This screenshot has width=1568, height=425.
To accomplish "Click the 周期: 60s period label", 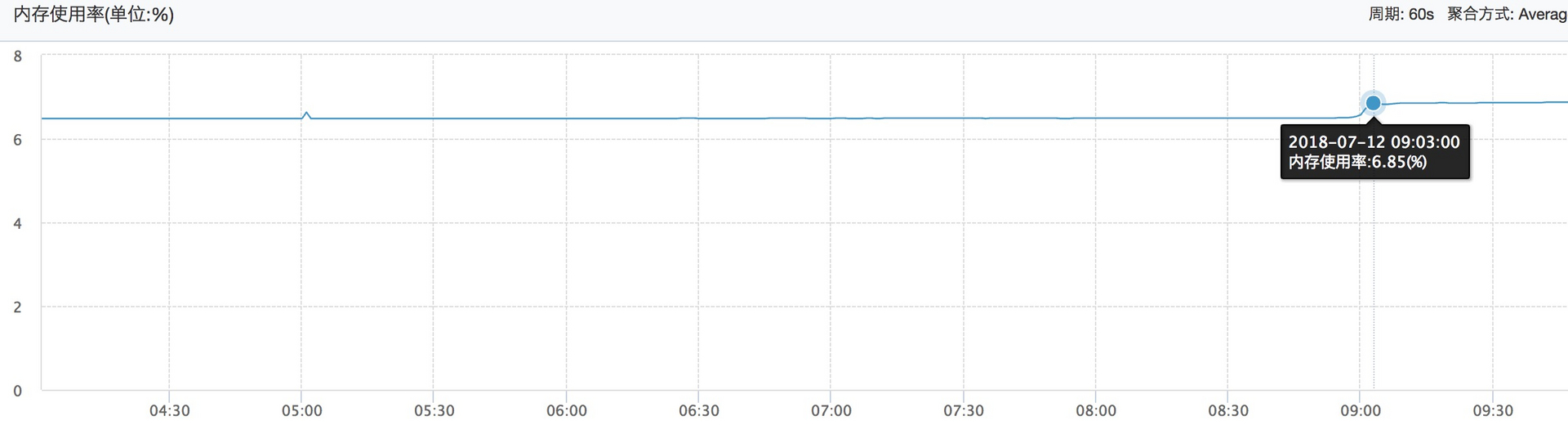I will click(1401, 14).
